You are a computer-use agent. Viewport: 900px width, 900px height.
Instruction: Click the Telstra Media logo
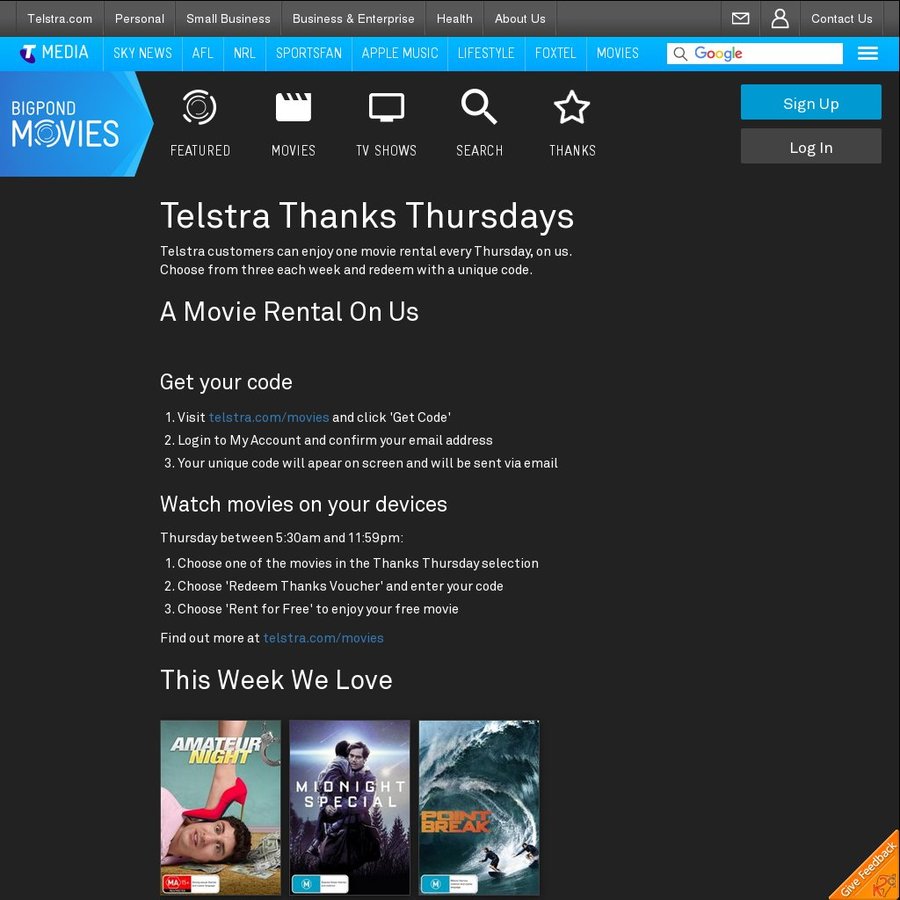54,53
